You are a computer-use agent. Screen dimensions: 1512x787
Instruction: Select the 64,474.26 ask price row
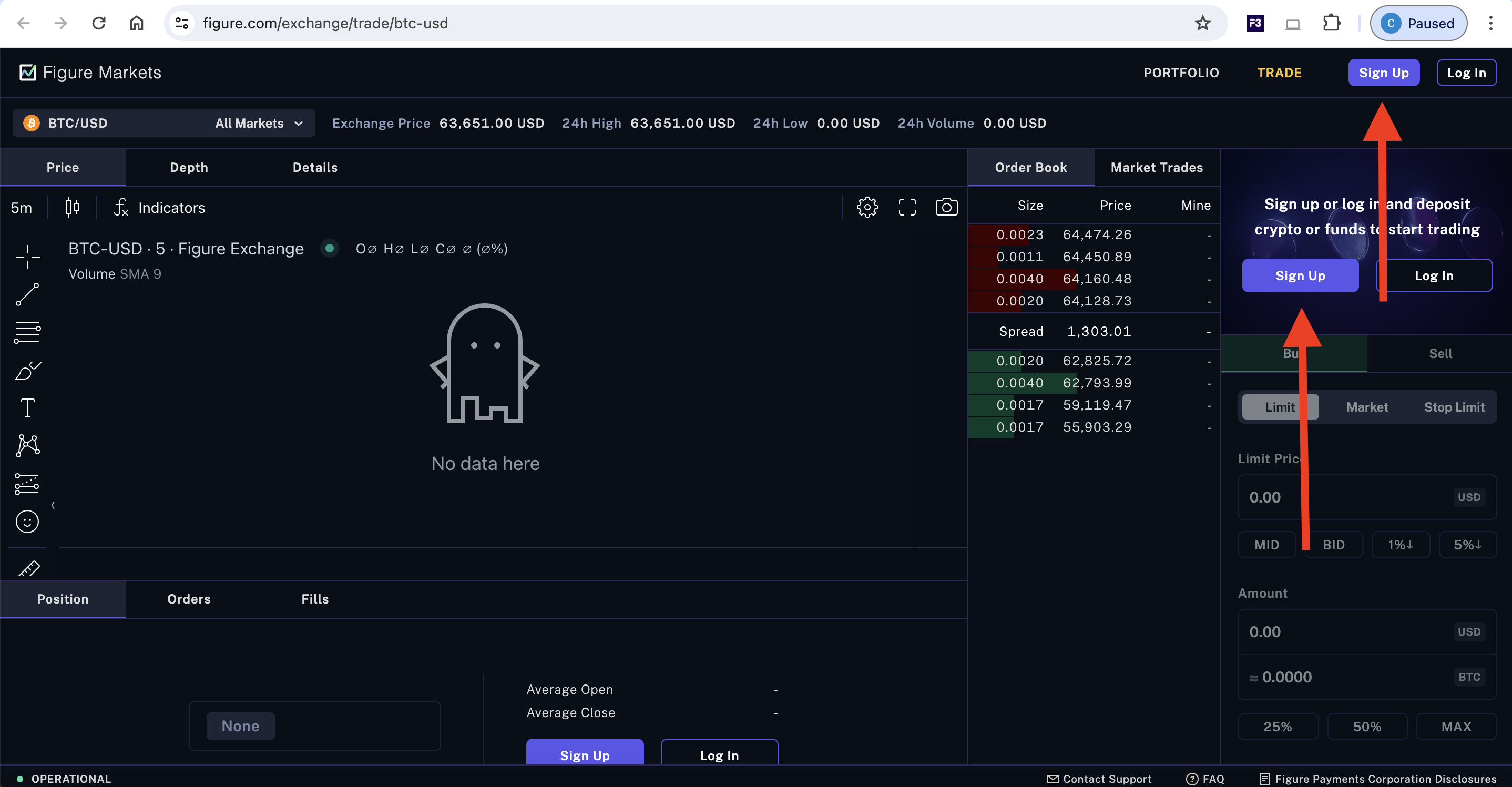(x=1094, y=235)
